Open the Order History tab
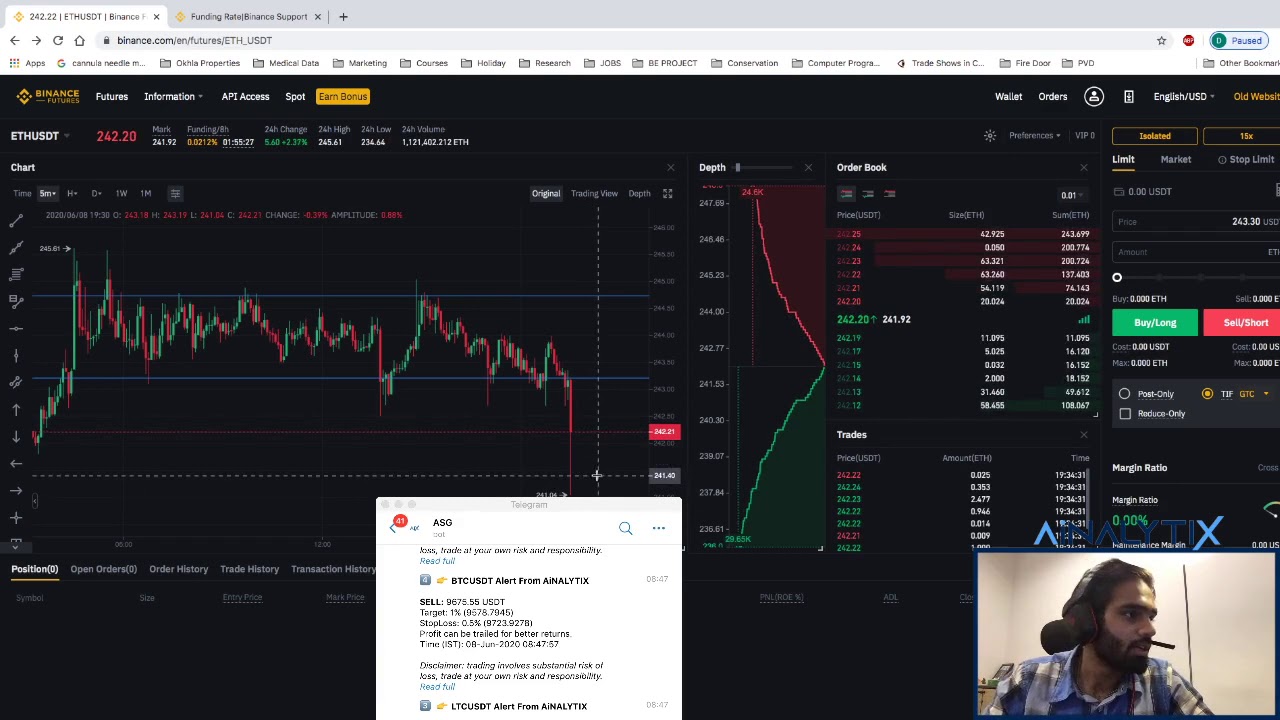The image size is (1280, 720). coord(178,569)
